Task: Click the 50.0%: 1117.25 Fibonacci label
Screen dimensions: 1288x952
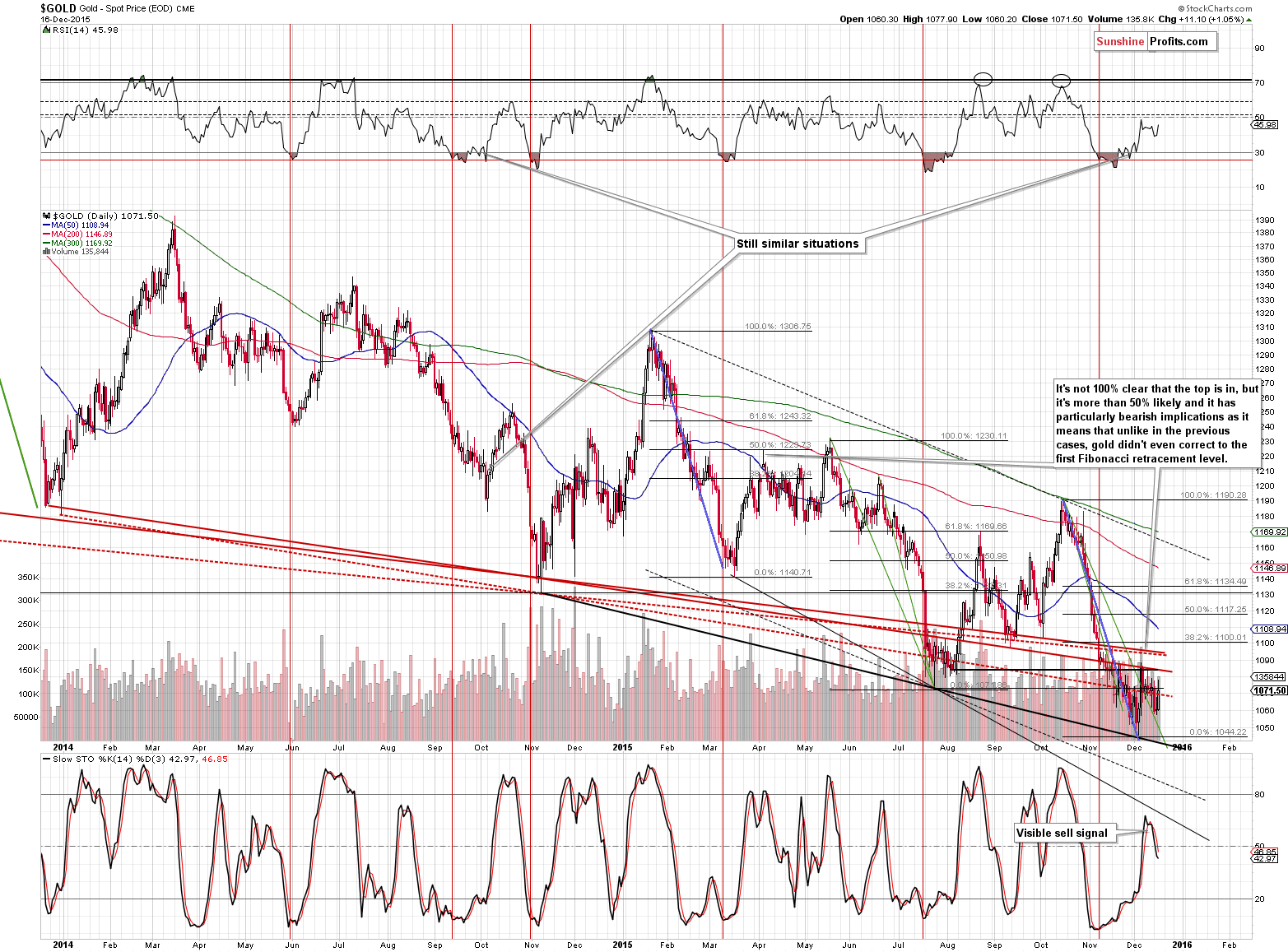Action: pos(1216,610)
